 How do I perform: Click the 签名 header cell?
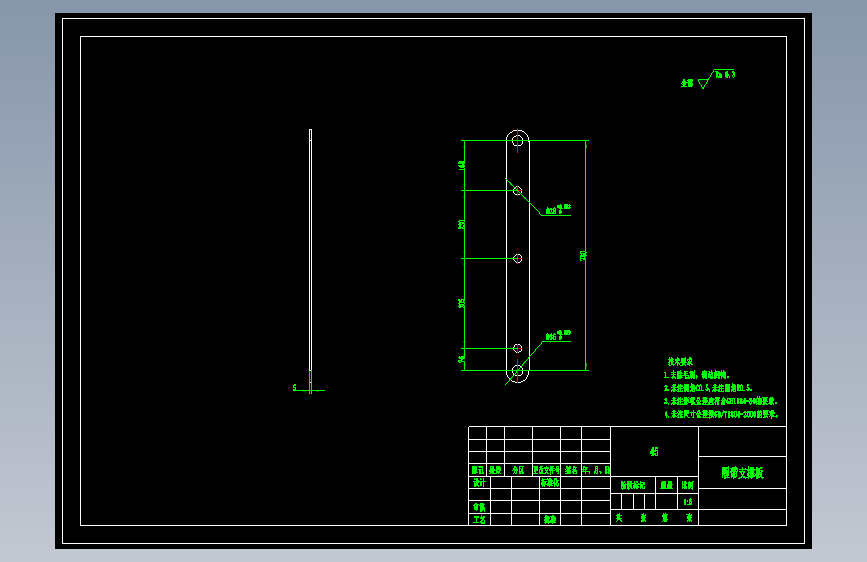(x=571, y=470)
